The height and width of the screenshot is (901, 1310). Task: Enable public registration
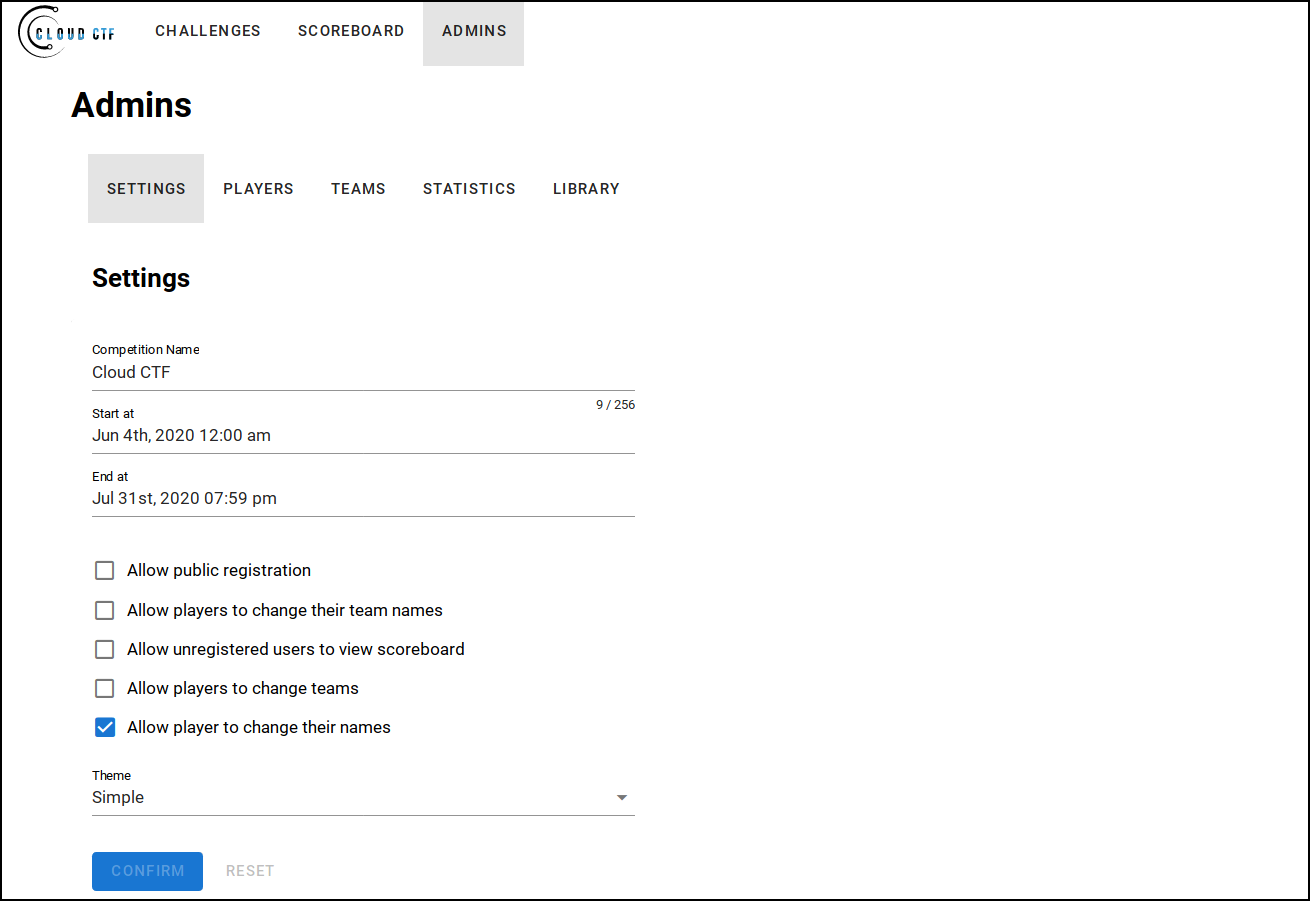[x=104, y=570]
